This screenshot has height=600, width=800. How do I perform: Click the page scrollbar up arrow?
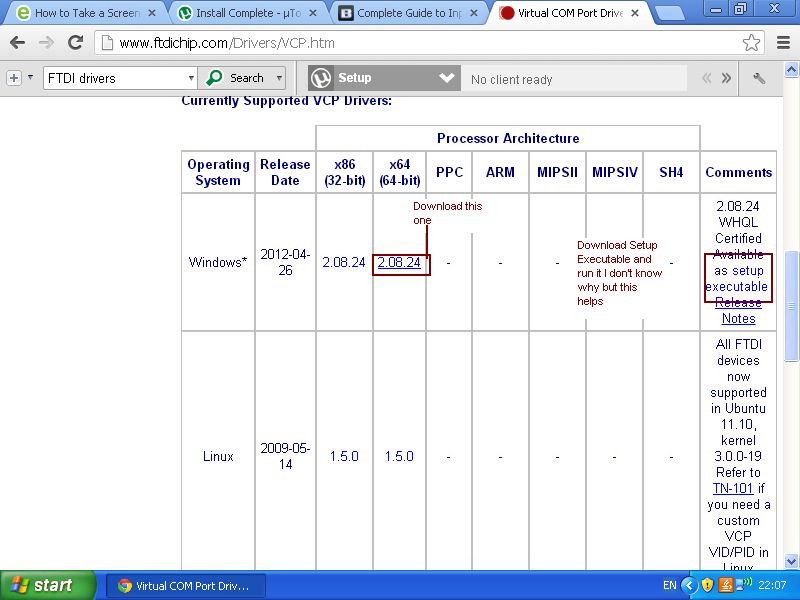tap(791, 69)
